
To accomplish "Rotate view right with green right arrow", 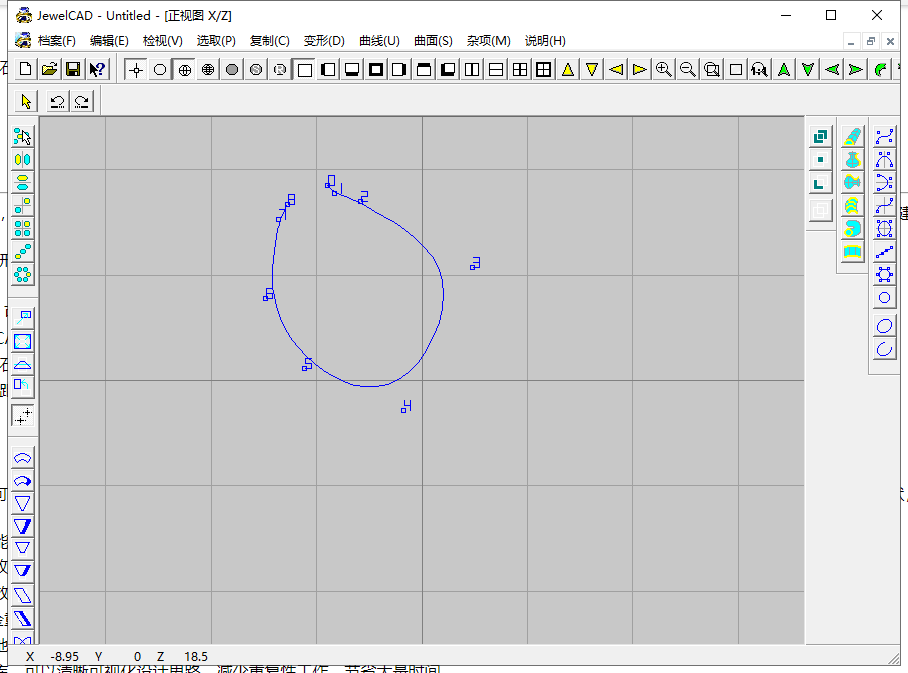I will tap(856, 70).
